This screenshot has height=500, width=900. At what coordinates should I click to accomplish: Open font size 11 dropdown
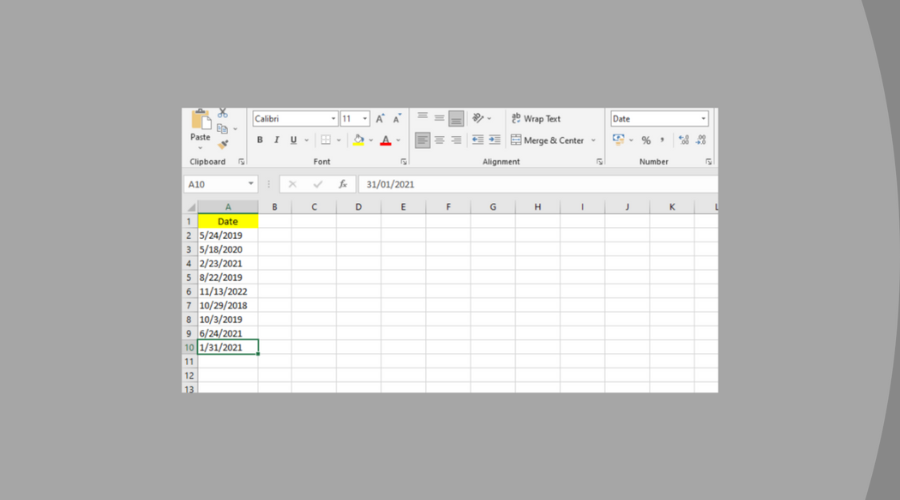364,119
